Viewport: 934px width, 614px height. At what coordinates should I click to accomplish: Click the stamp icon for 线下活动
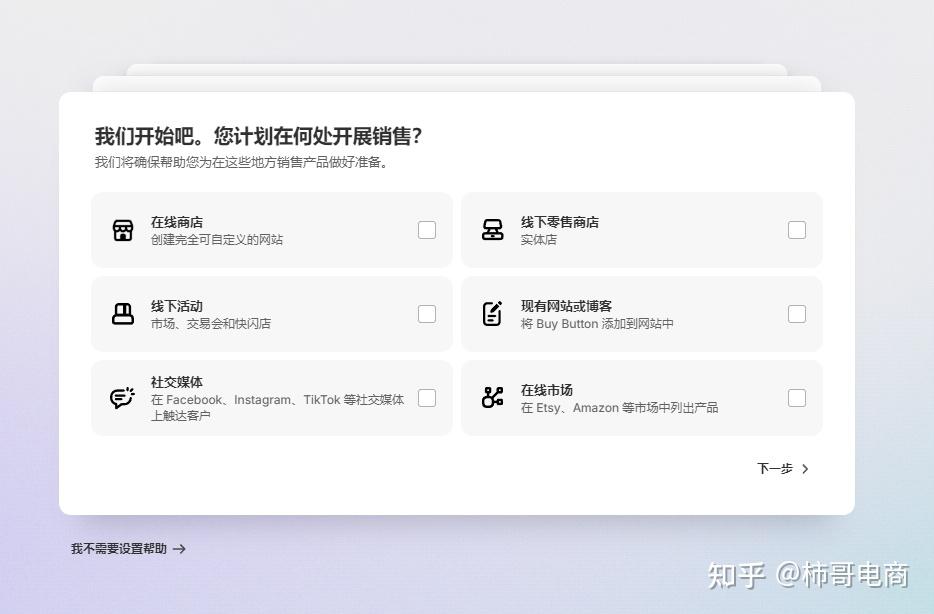click(x=123, y=314)
